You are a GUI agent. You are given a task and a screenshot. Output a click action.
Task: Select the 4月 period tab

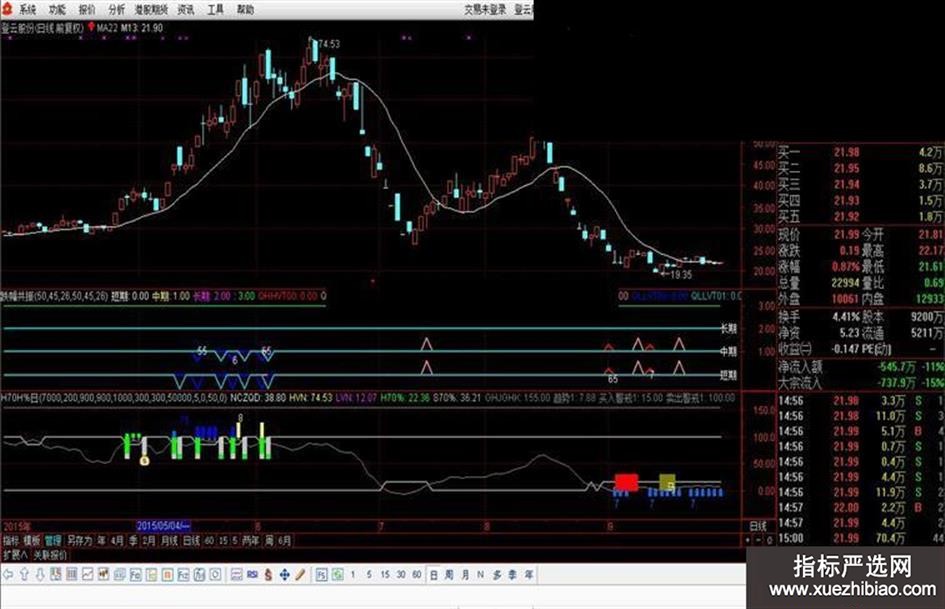pyautogui.click(x=117, y=540)
